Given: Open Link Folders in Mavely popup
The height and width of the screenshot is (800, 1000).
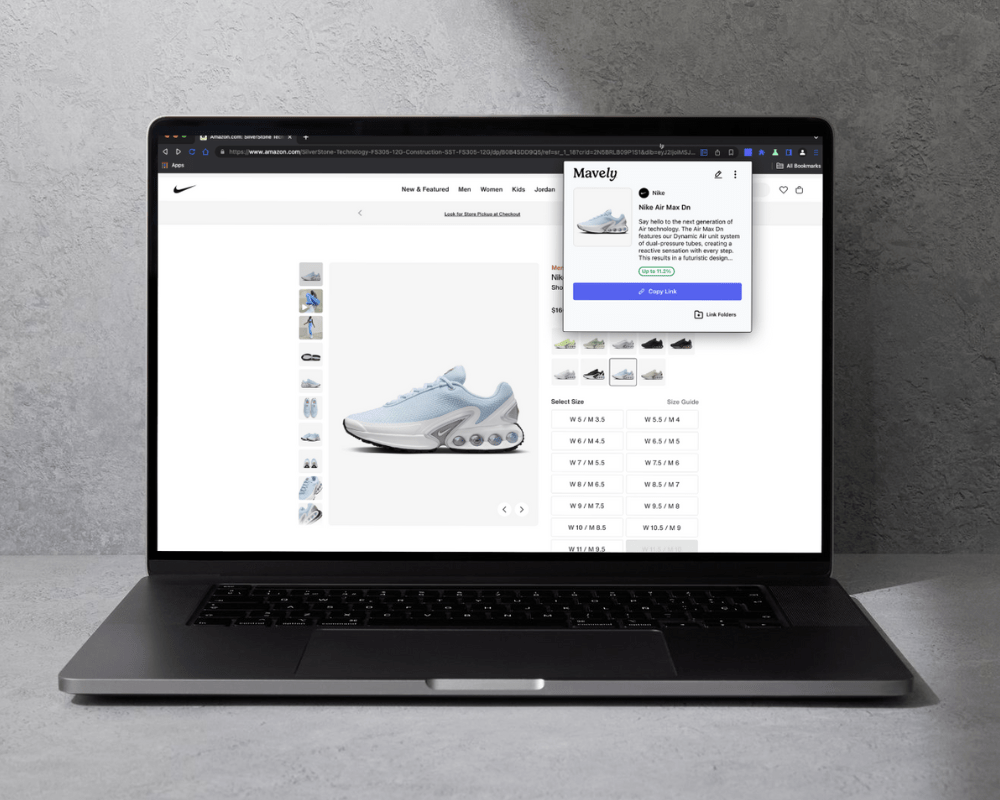Looking at the screenshot, I should (x=715, y=315).
